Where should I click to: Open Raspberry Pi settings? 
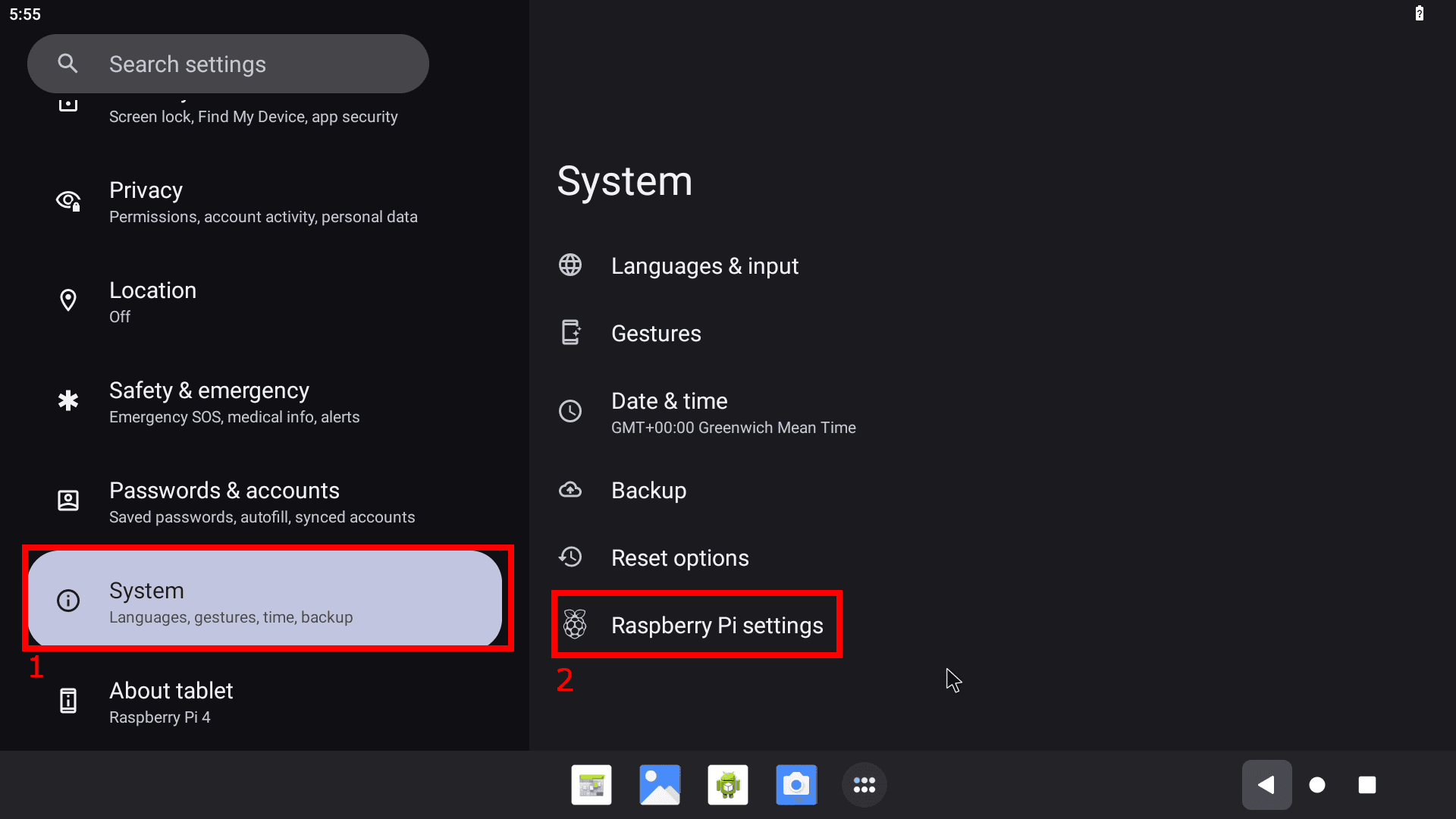(993, 625)
